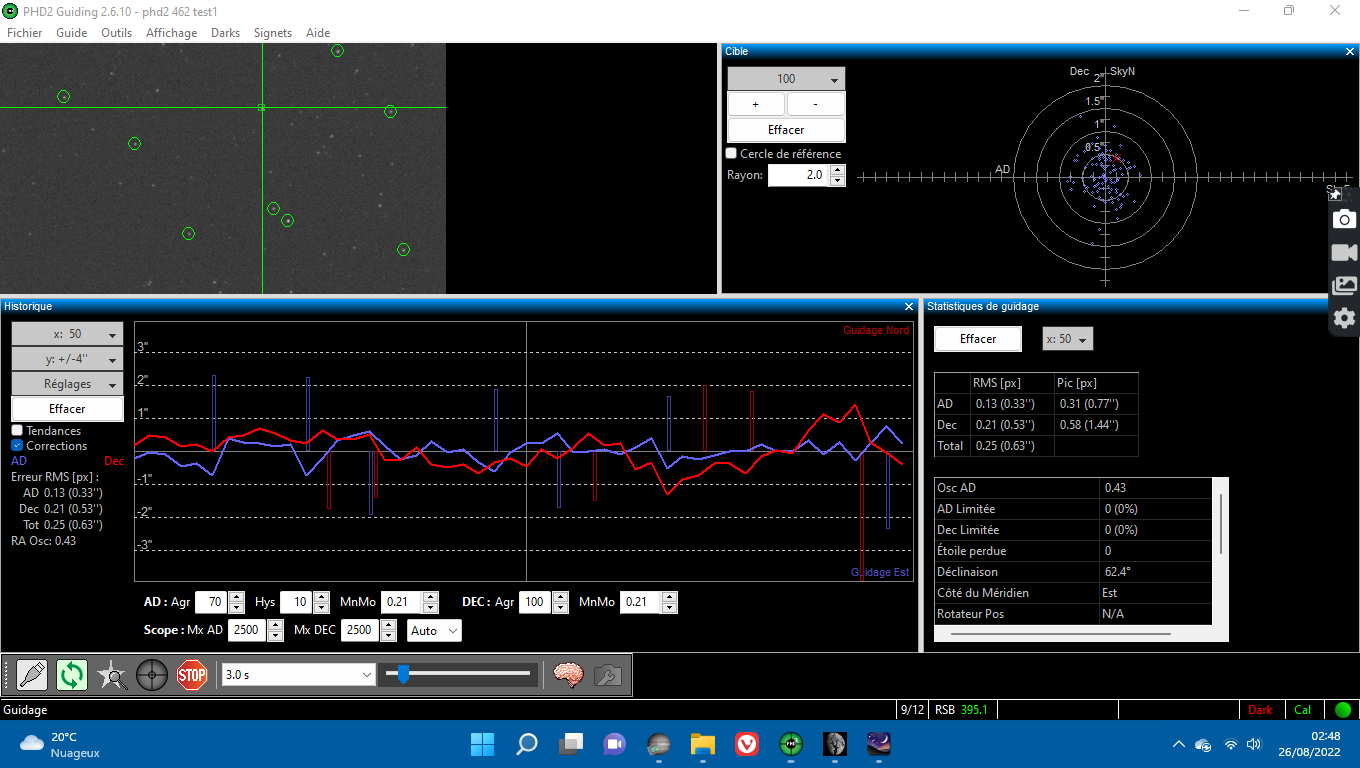Open the Outils menu
The image size is (1360, 768).
tap(117, 33)
